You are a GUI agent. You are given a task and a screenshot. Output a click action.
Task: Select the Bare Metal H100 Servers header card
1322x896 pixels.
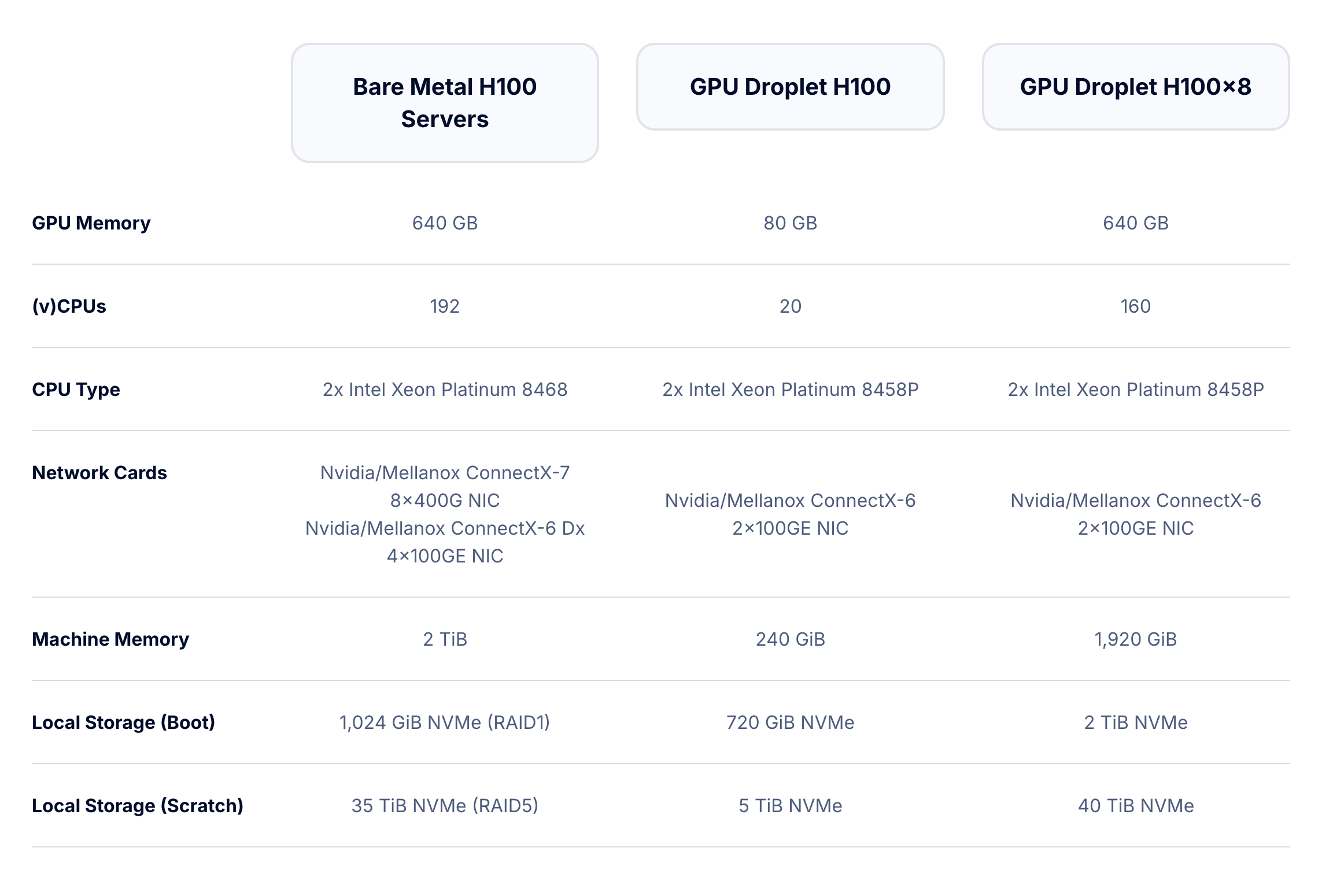(x=445, y=103)
